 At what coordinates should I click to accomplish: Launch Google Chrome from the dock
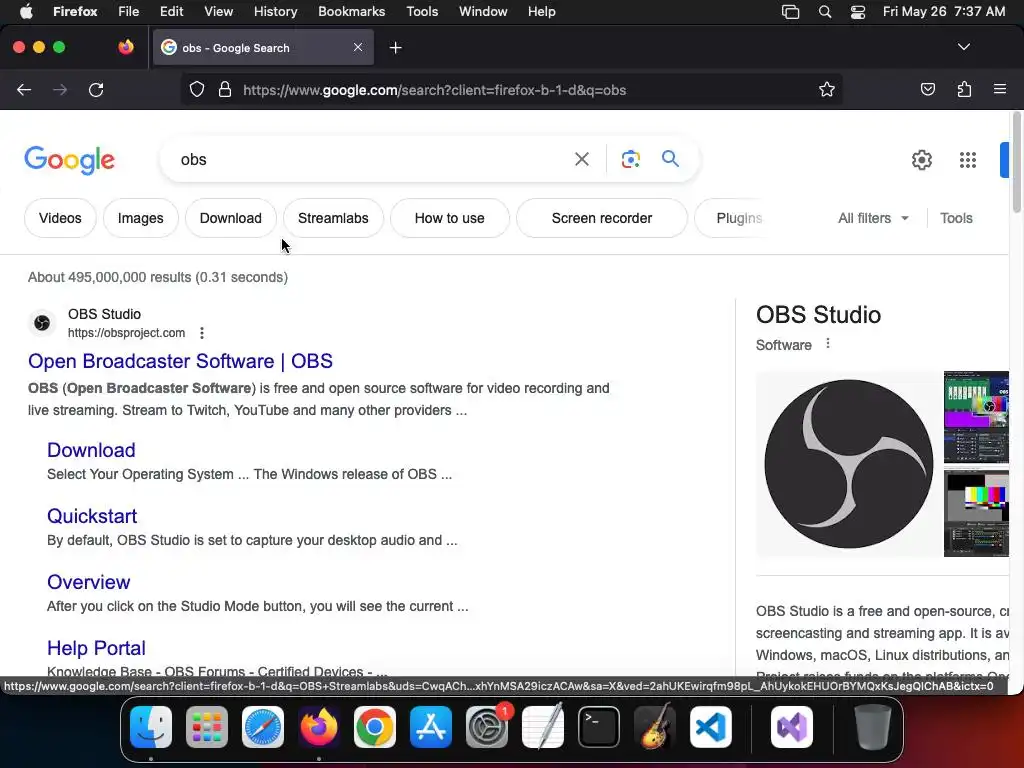pos(375,727)
